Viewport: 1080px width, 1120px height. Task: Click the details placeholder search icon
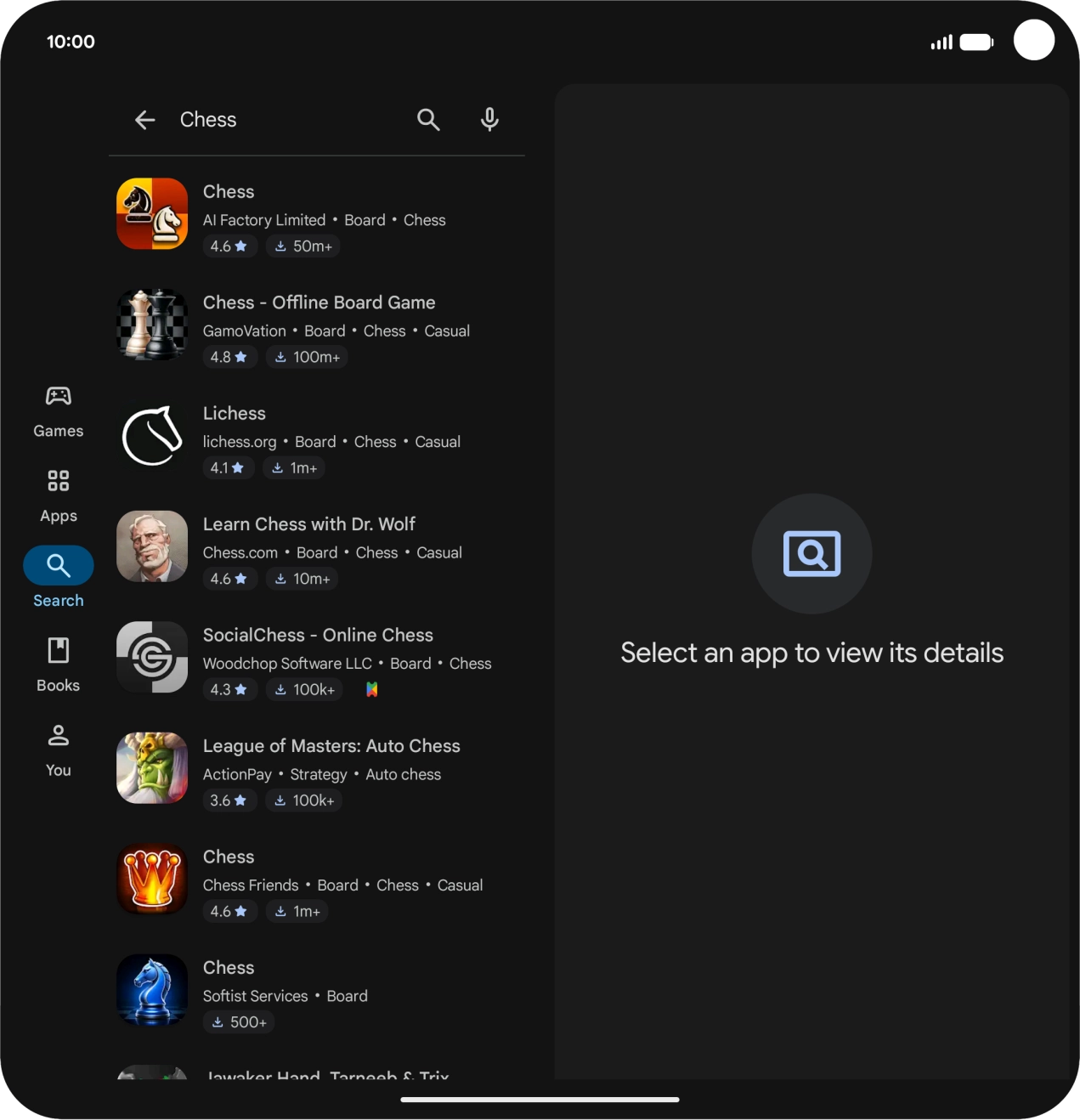click(812, 554)
